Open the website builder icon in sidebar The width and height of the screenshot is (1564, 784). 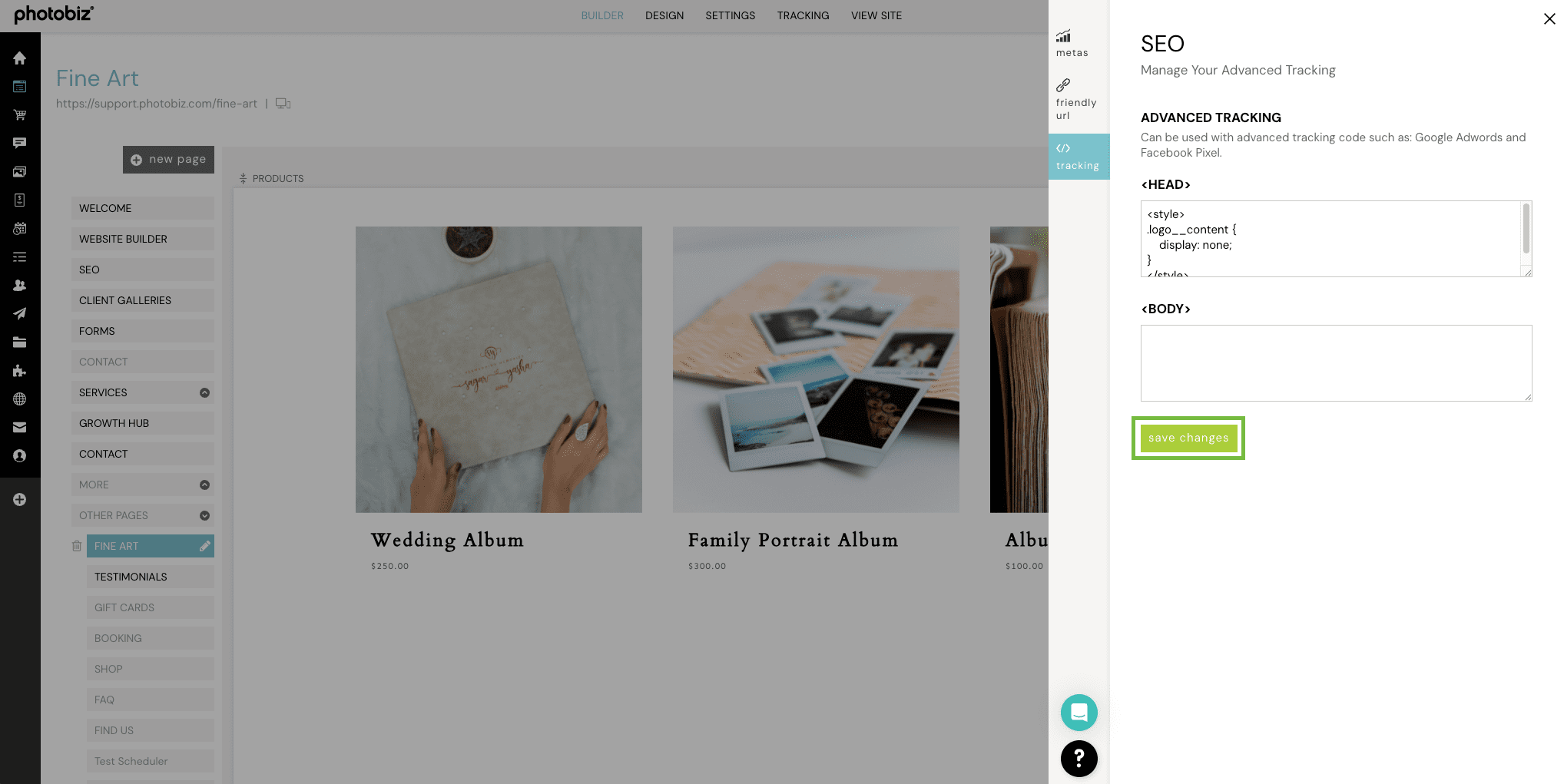20,87
